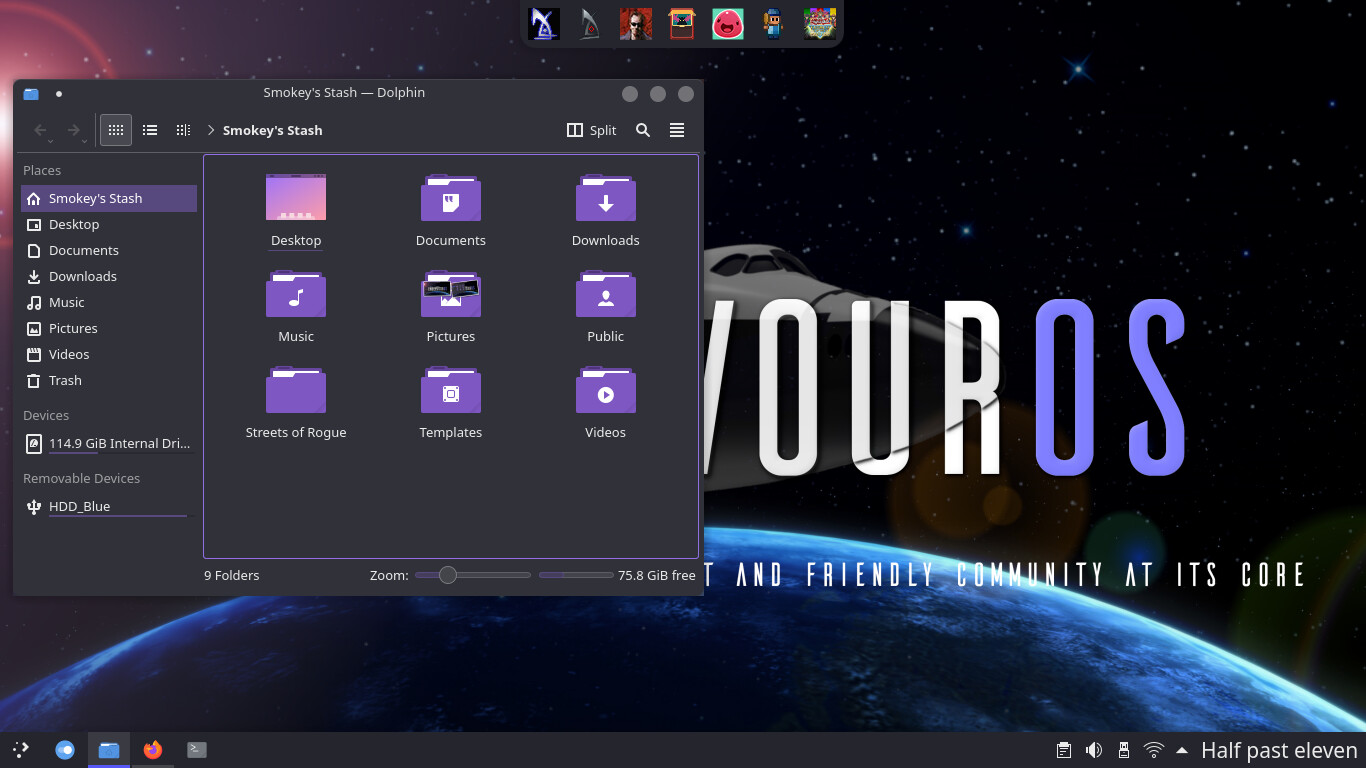Open the hamburger menu in Dolphin

coord(677,130)
